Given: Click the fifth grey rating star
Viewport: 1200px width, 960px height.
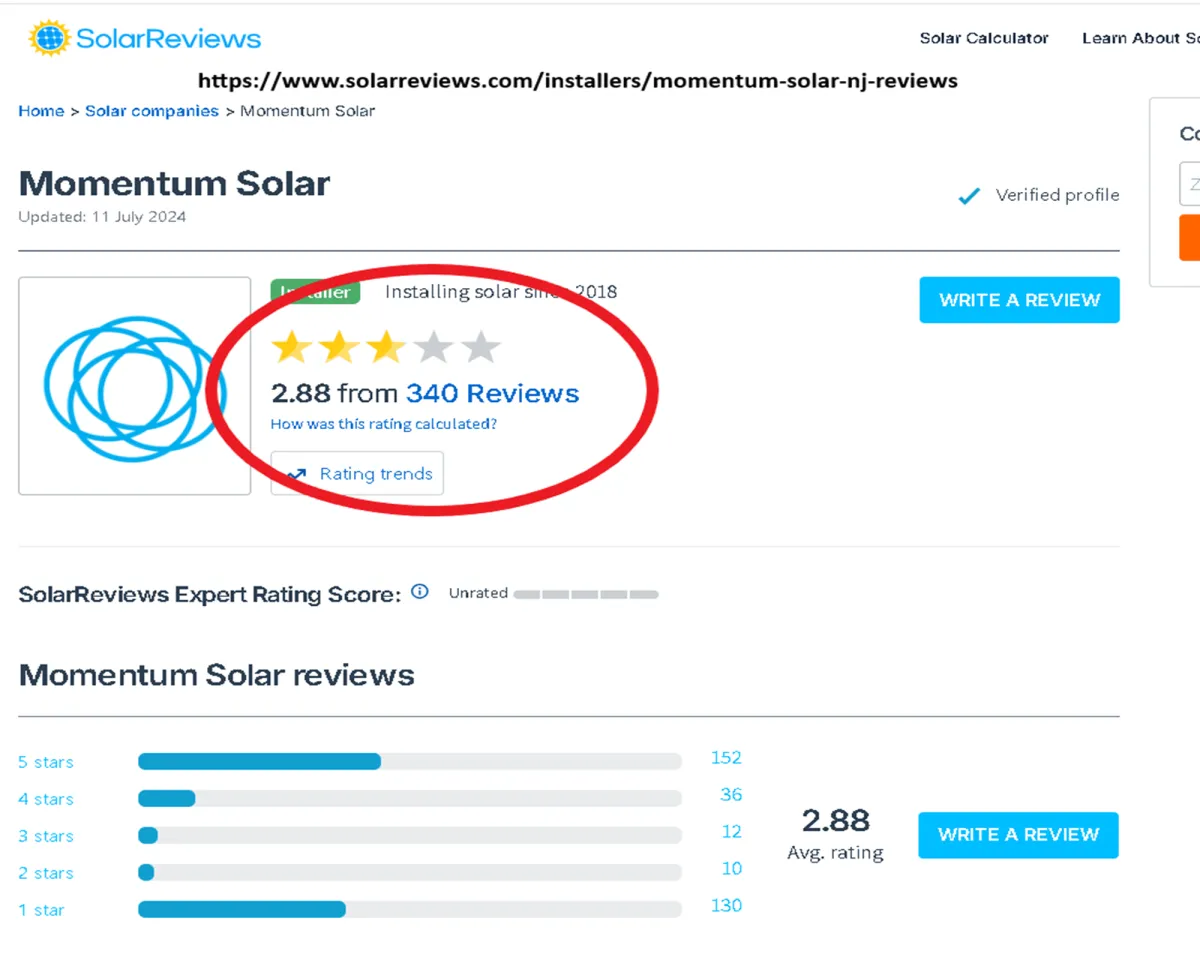Looking at the screenshot, I should [481, 348].
